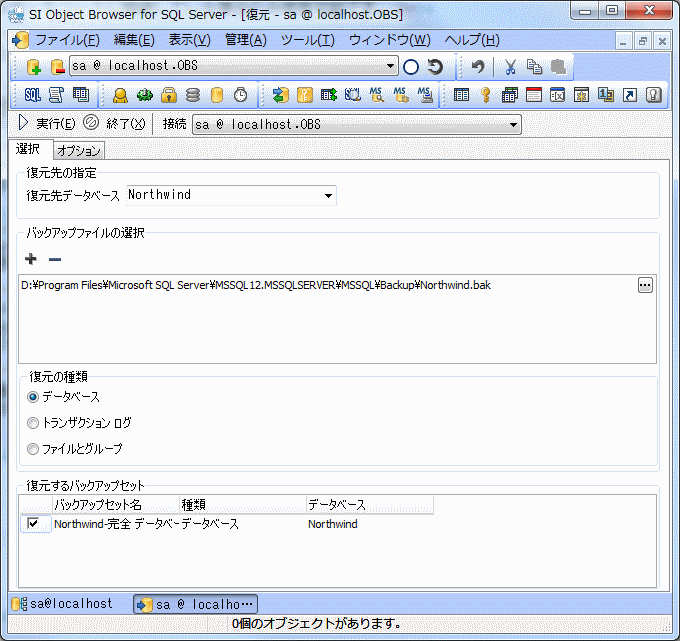This screenshot has width=680, height=641.
Task: Open the ツール(T) menu
Action: click(x=307, y=40)
